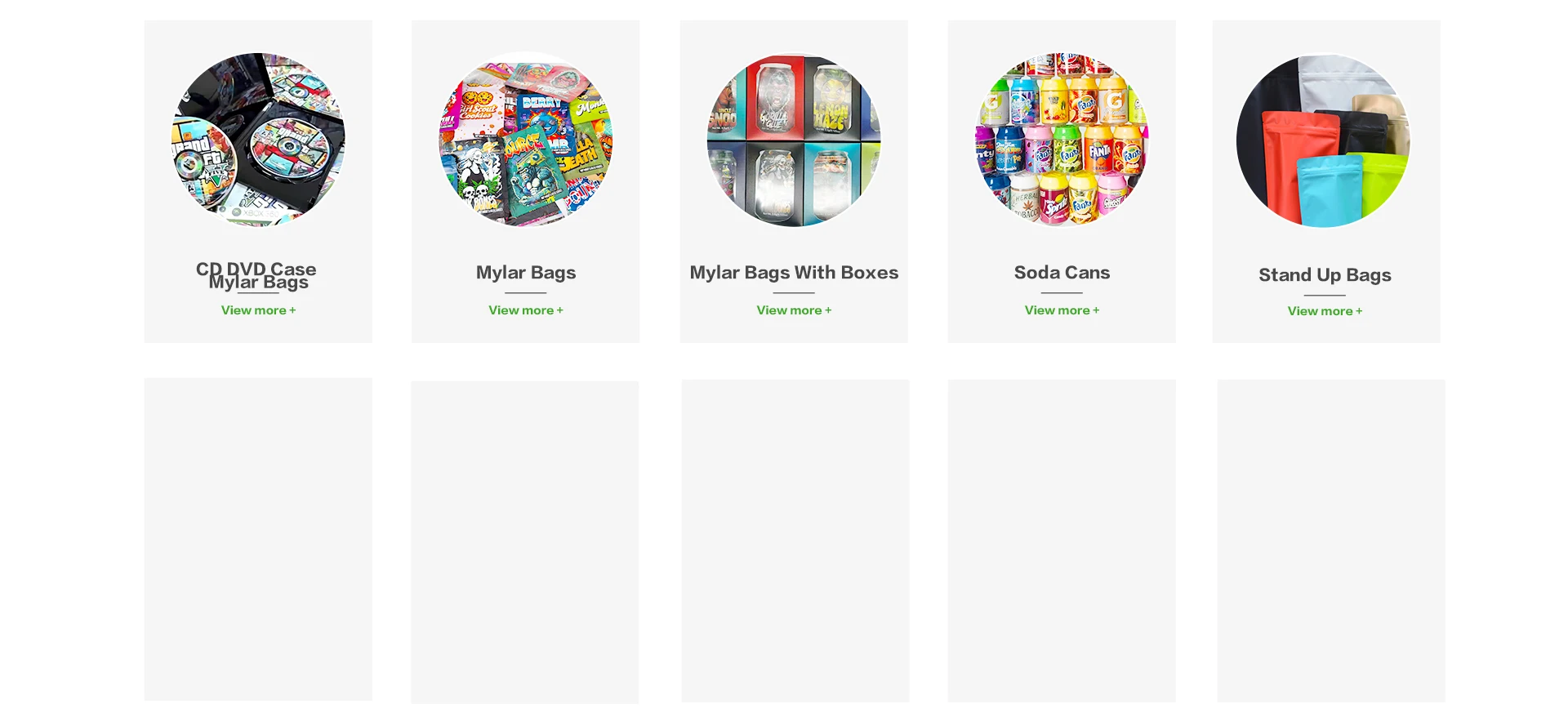This screenshot has height=726, width=1568.
Task: Click the empty card below CD DVD Case
Action: tap(258, 539)
